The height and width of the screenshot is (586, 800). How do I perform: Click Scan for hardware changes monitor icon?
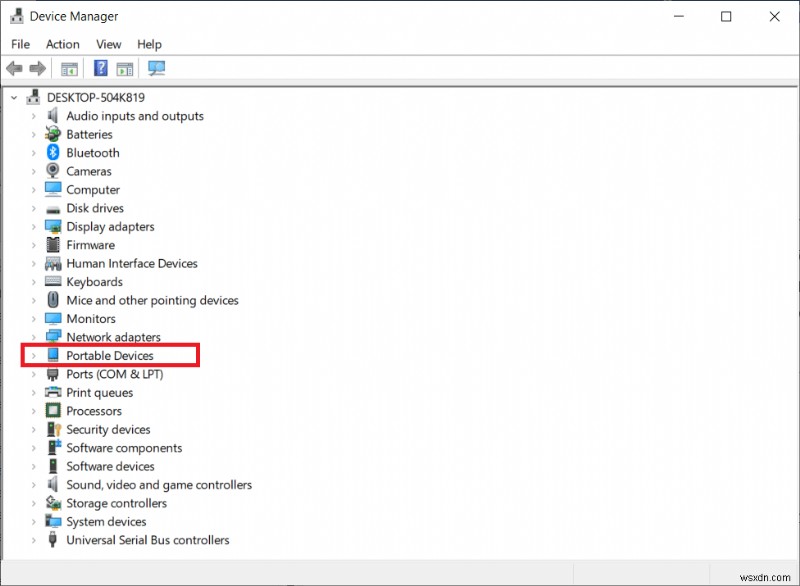pyautogui.click(x=156, y=68)
